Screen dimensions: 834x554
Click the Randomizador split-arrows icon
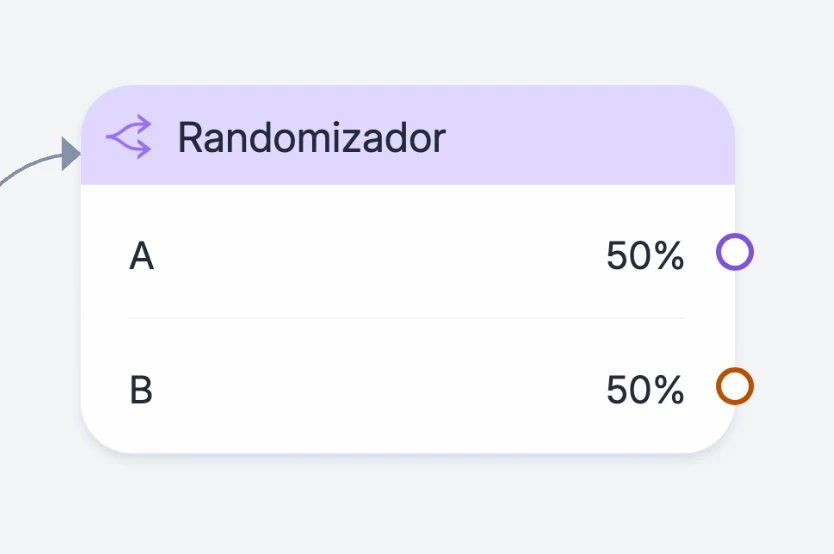click(129, 137)
